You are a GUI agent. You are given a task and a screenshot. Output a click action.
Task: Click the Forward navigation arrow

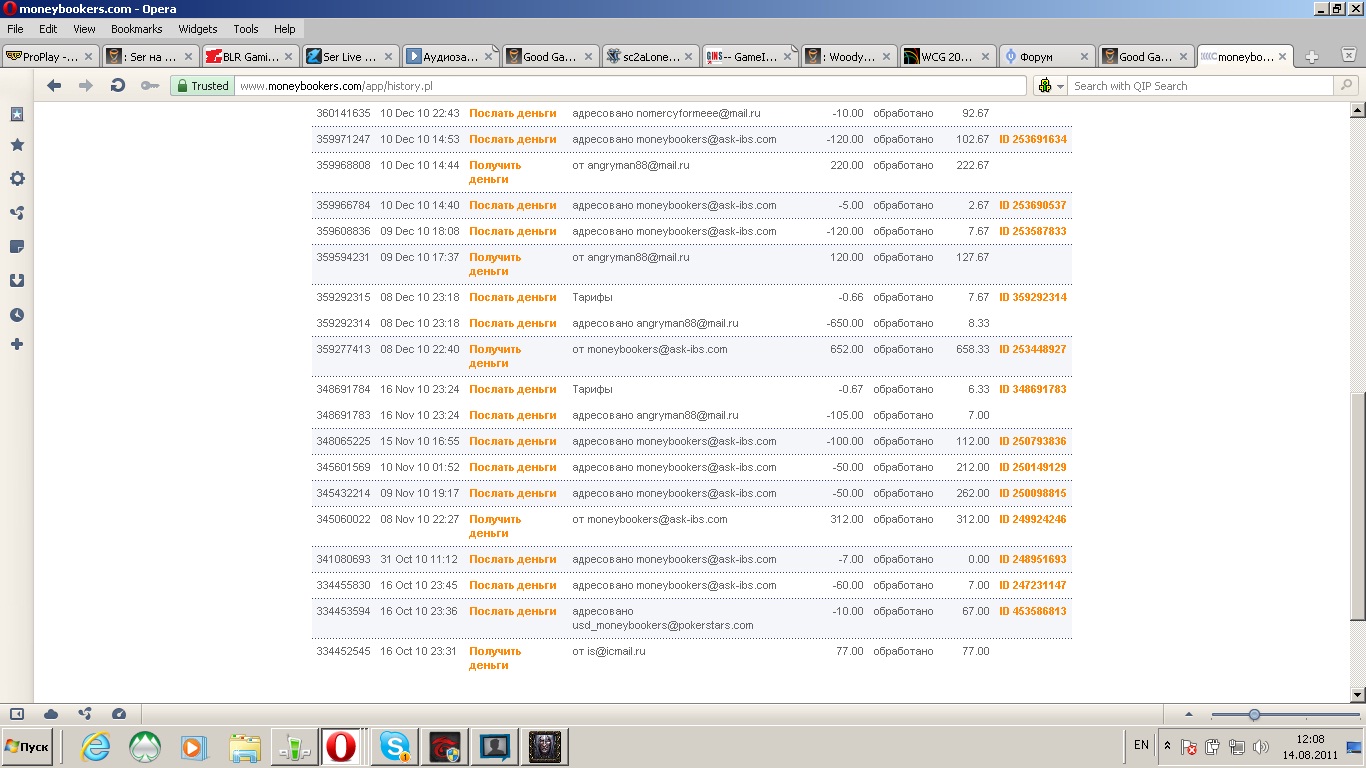coord(86,86)
